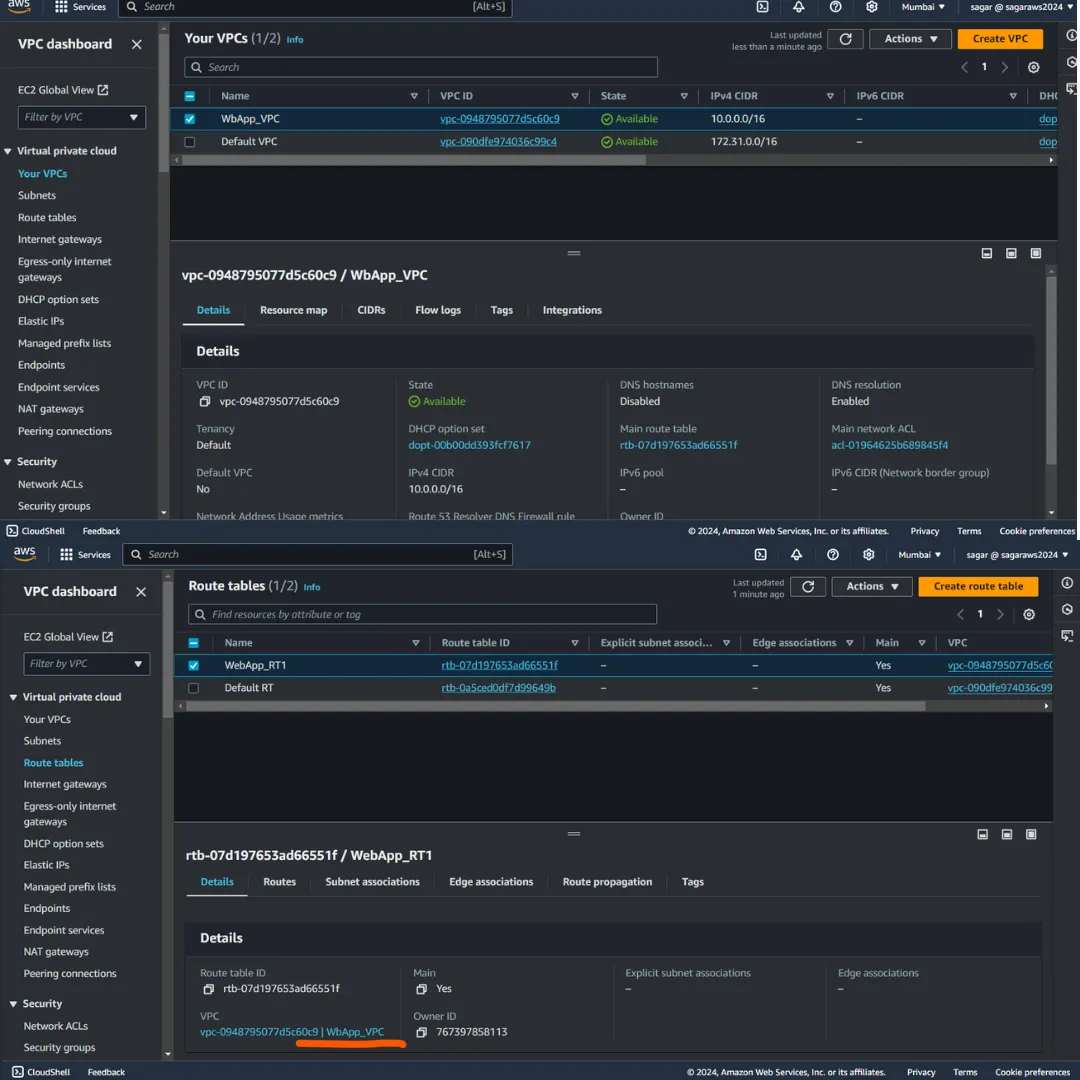Image resolution: width=1080 pixels, height=1080 pixels.
Task: Close the upper VPC dashboard sidebar
Action: 136,44
